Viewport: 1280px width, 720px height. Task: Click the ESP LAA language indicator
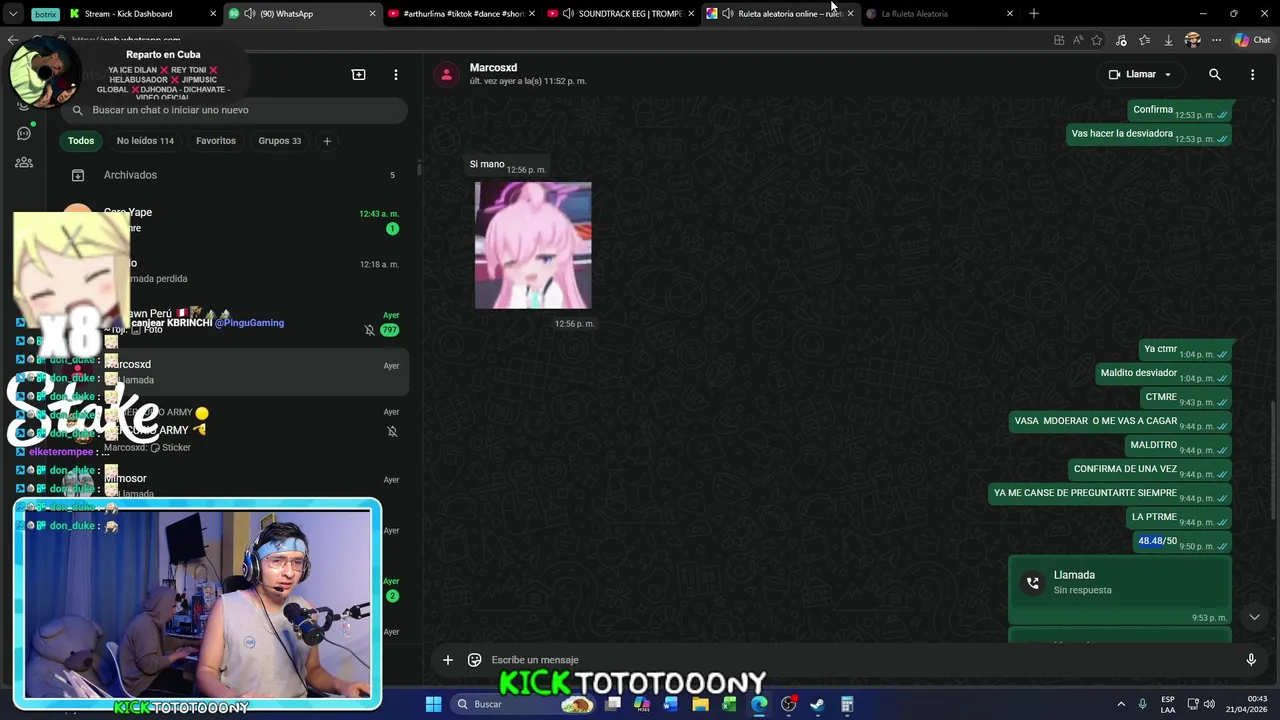(x=1168, y=704)
